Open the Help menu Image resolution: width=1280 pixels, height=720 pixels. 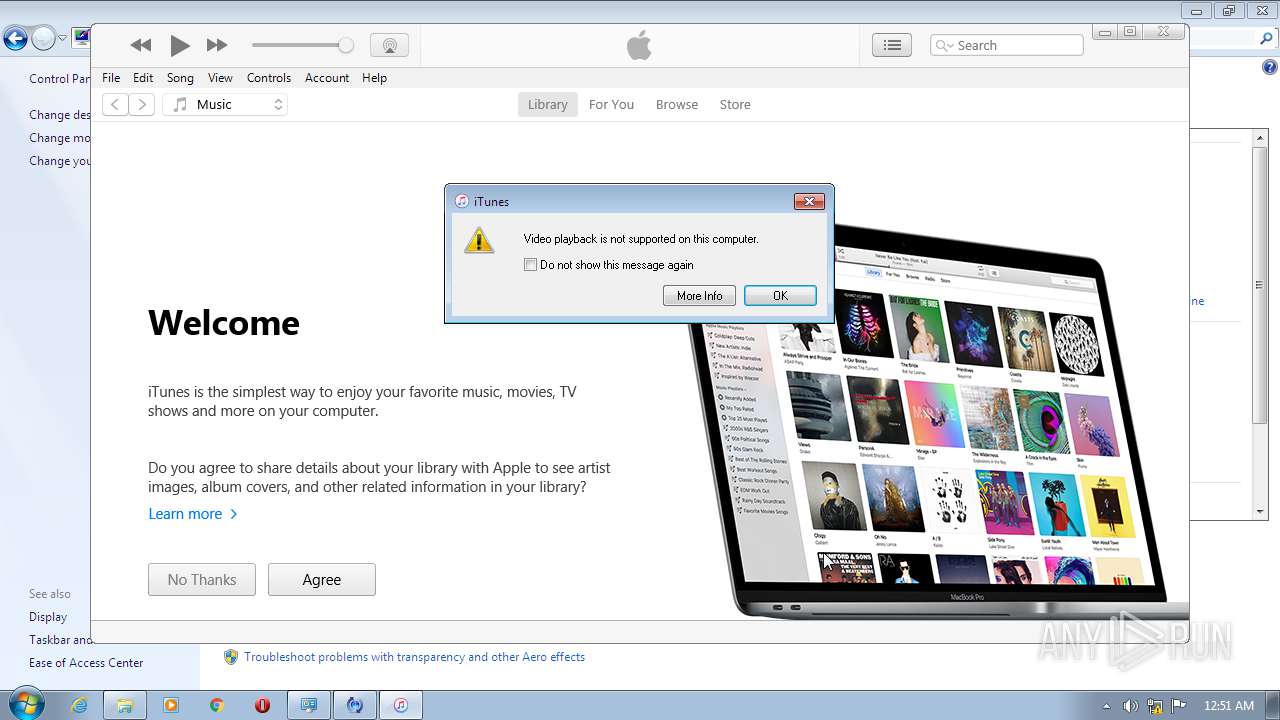pyautogui.click(x=374, y=77)
